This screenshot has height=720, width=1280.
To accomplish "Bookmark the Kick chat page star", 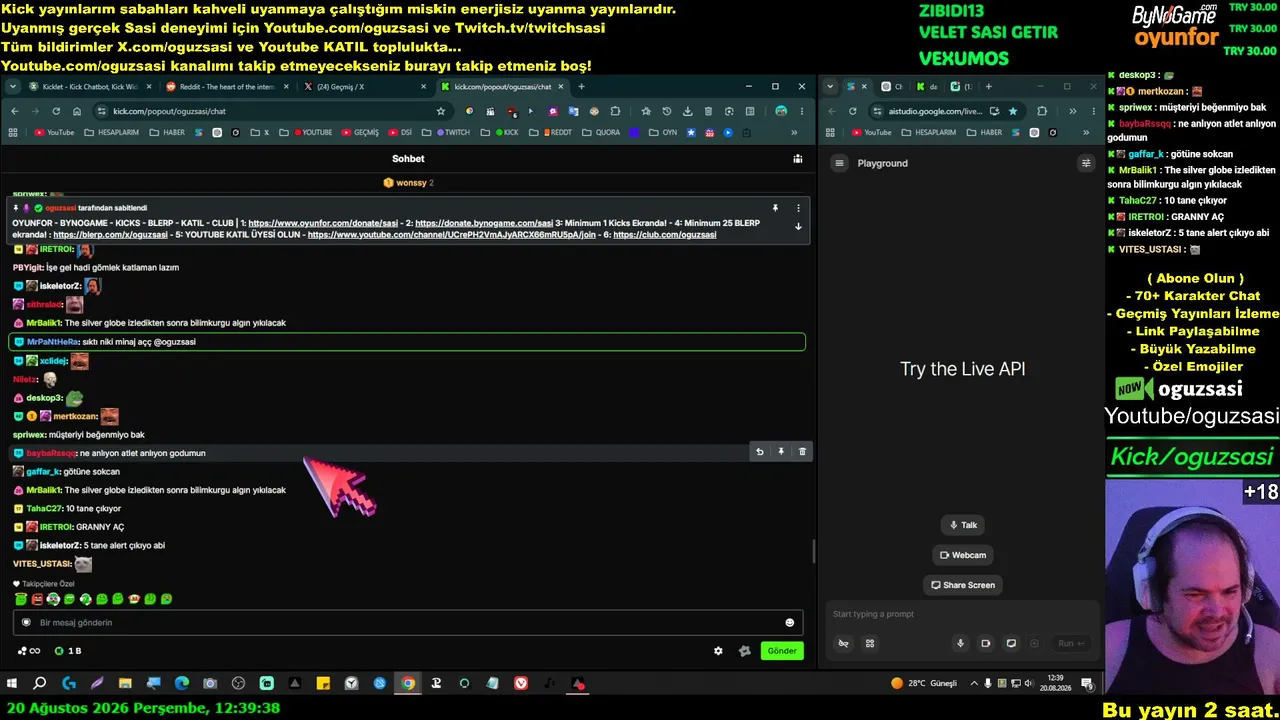I will [440, 111].
